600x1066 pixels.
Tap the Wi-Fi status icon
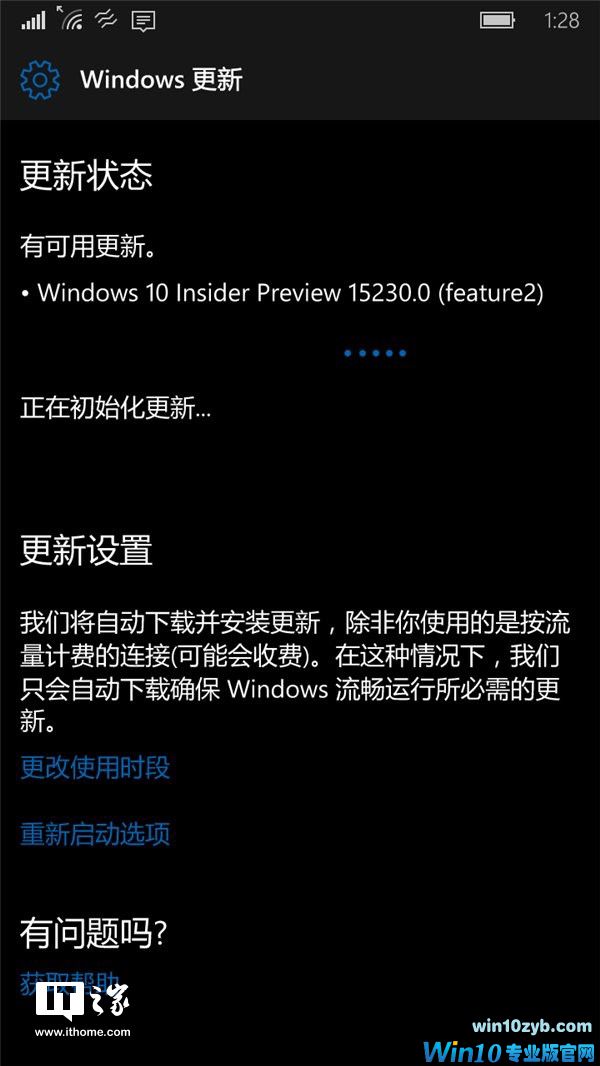[x=70, y=18]
